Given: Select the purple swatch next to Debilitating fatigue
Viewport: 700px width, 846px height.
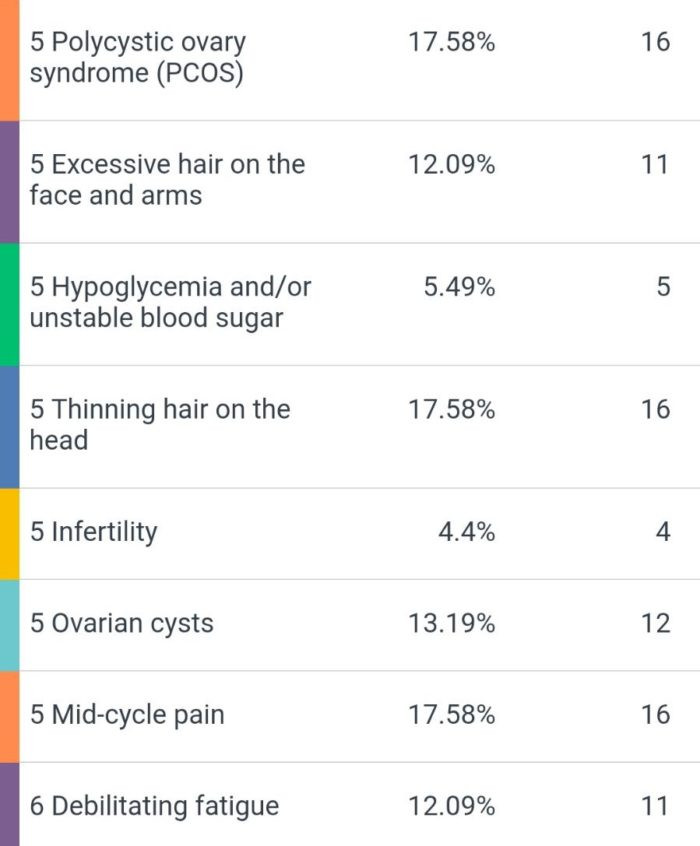Looking at the screenshot, I should (9, 804).
